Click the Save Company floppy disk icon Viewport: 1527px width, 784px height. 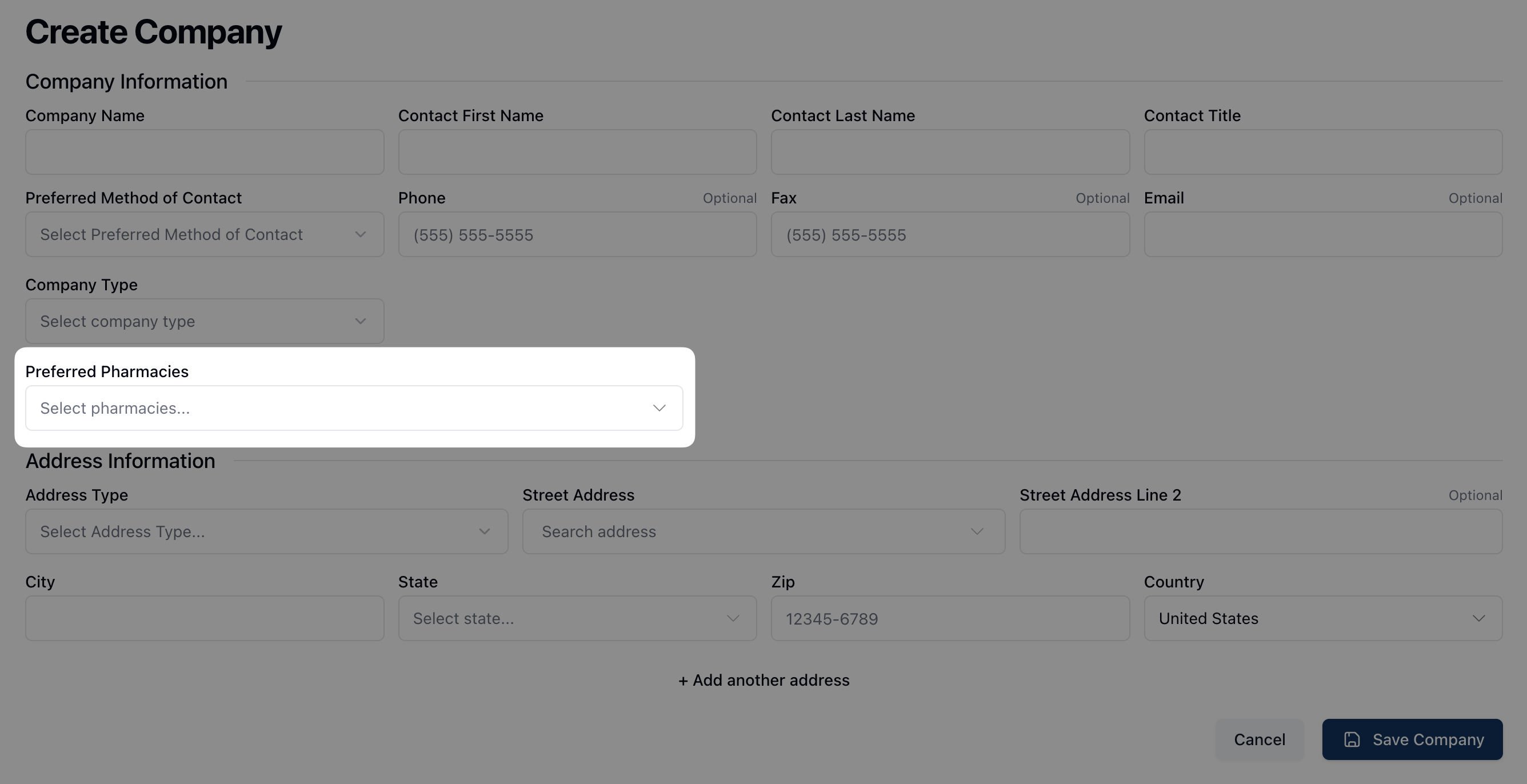point(1352,739)
